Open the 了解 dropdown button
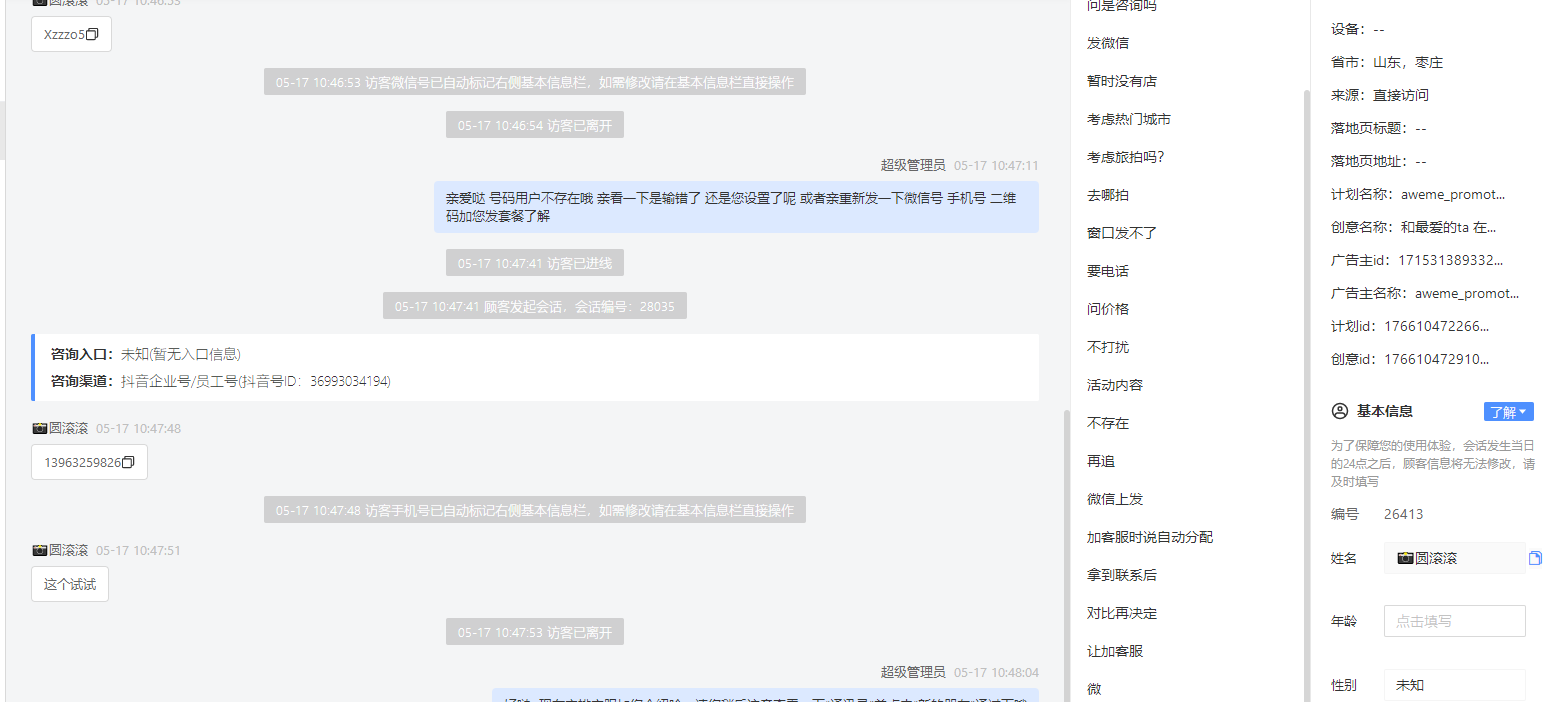Image resolution: width=1560 pixels, height=702 pixels. 1508,412
